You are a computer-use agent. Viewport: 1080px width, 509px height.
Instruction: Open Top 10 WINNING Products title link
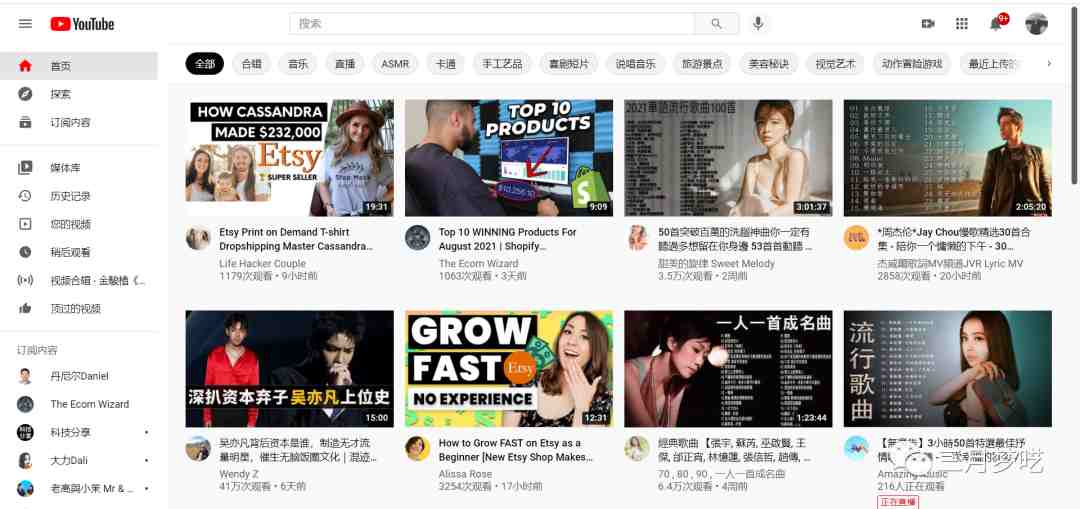[508, 239]
